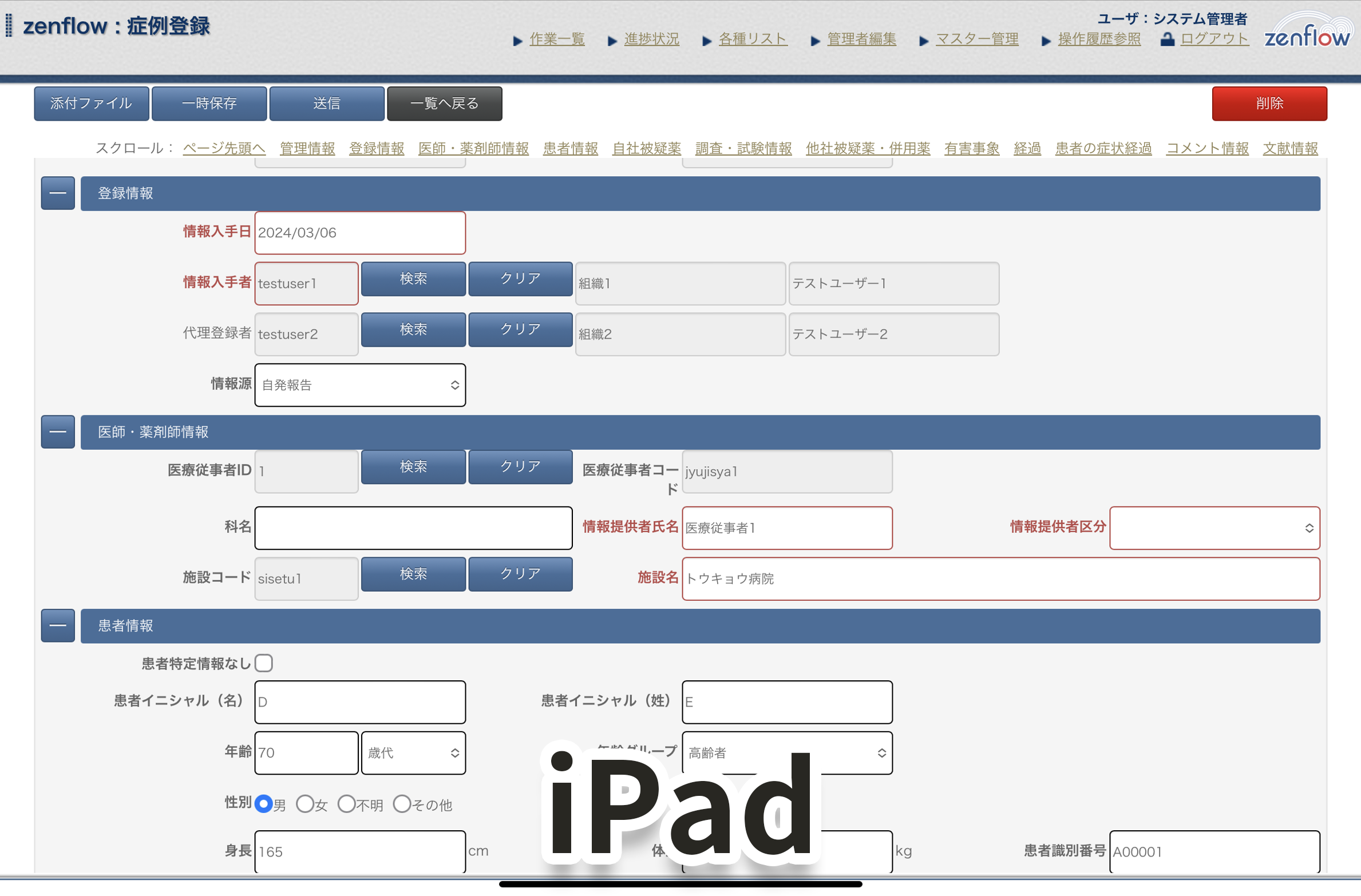1361x896 pixels.
Task: Click the 一時保存 button
Action: pyautogui.click(x=209, y=104)
